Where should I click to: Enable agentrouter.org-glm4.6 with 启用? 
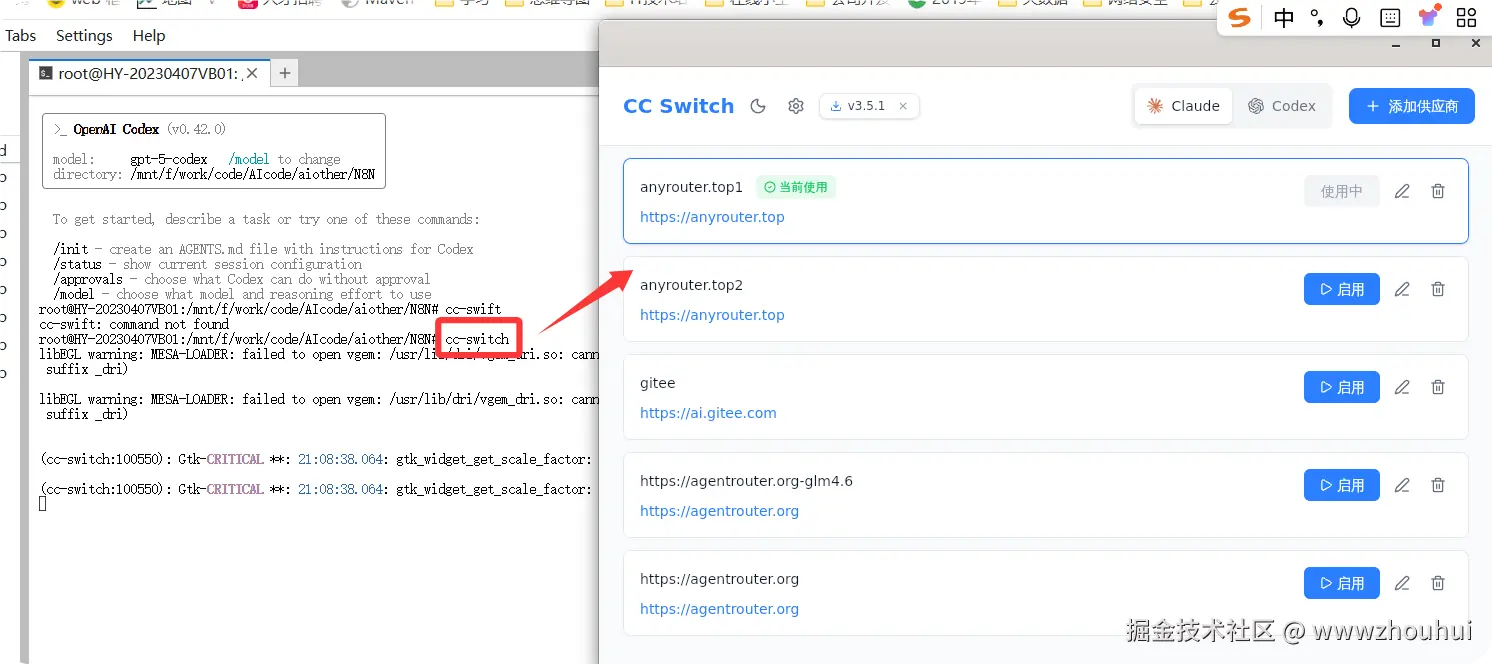coord(1342,485)
